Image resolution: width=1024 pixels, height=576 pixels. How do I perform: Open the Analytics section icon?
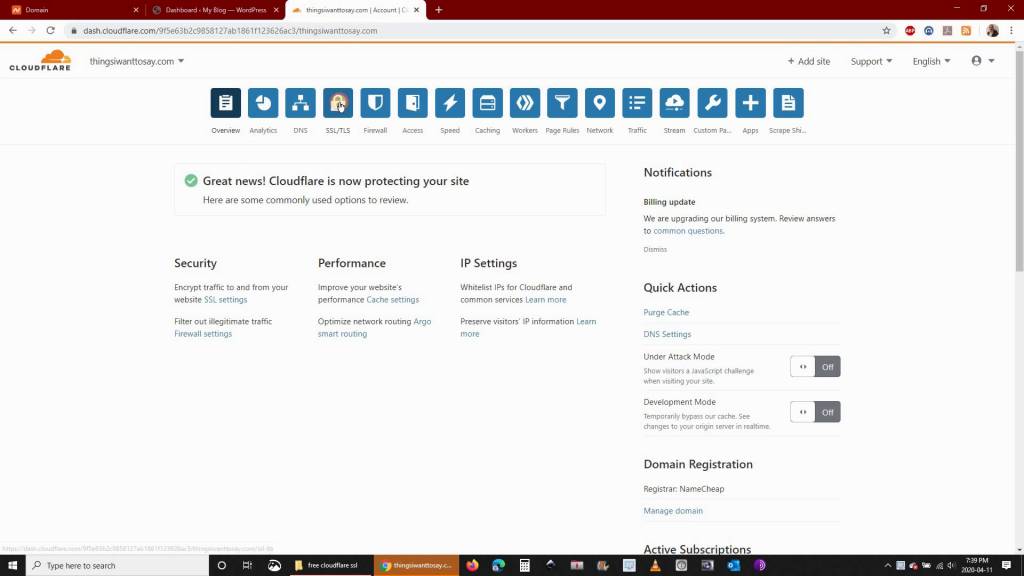(263, 103)
